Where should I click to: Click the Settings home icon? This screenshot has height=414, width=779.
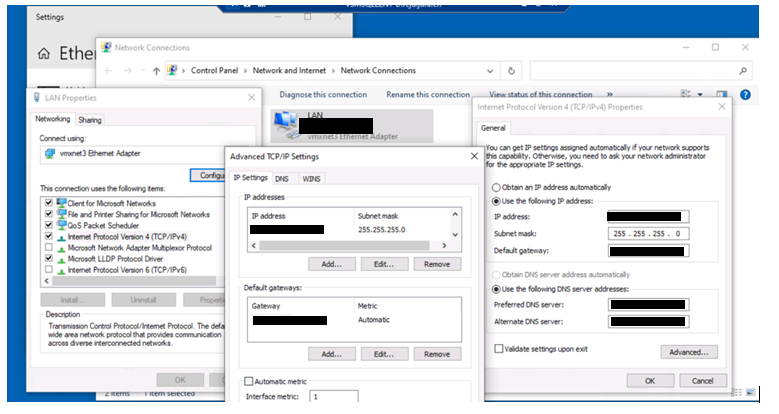[44, 54]
